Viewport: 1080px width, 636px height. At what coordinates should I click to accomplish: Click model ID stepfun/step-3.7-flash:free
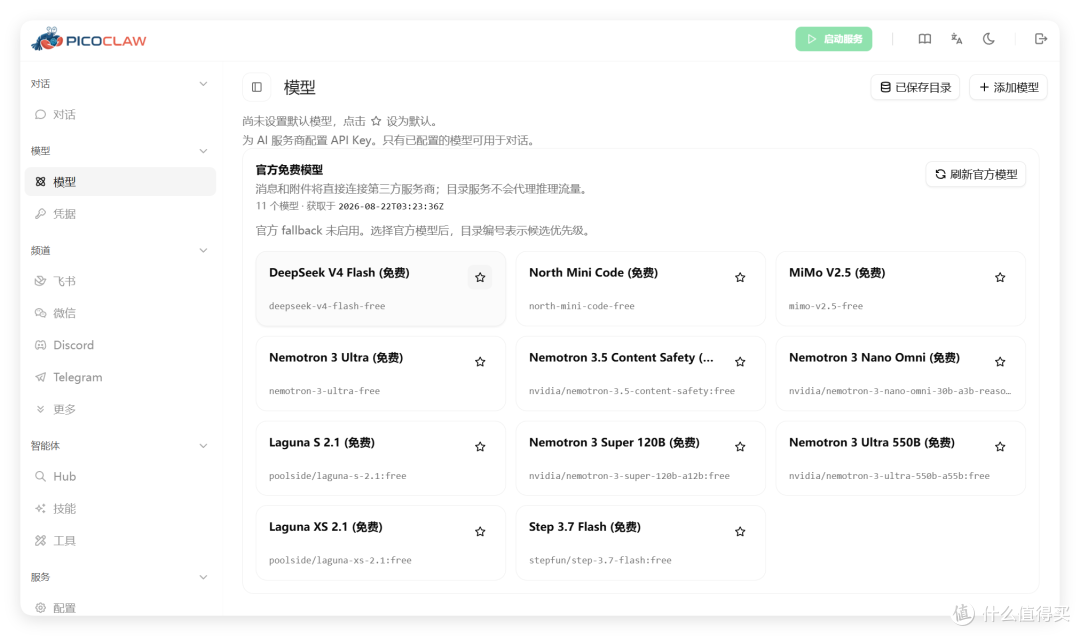click(x=600, y=560)
